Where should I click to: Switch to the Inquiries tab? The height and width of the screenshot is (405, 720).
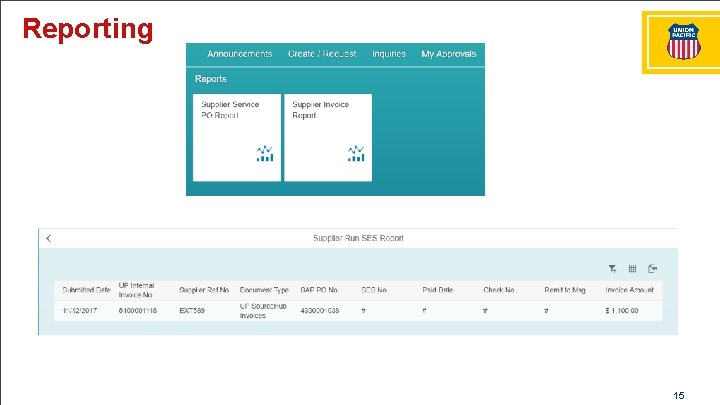pyautogui.click(x=389, y=54)
